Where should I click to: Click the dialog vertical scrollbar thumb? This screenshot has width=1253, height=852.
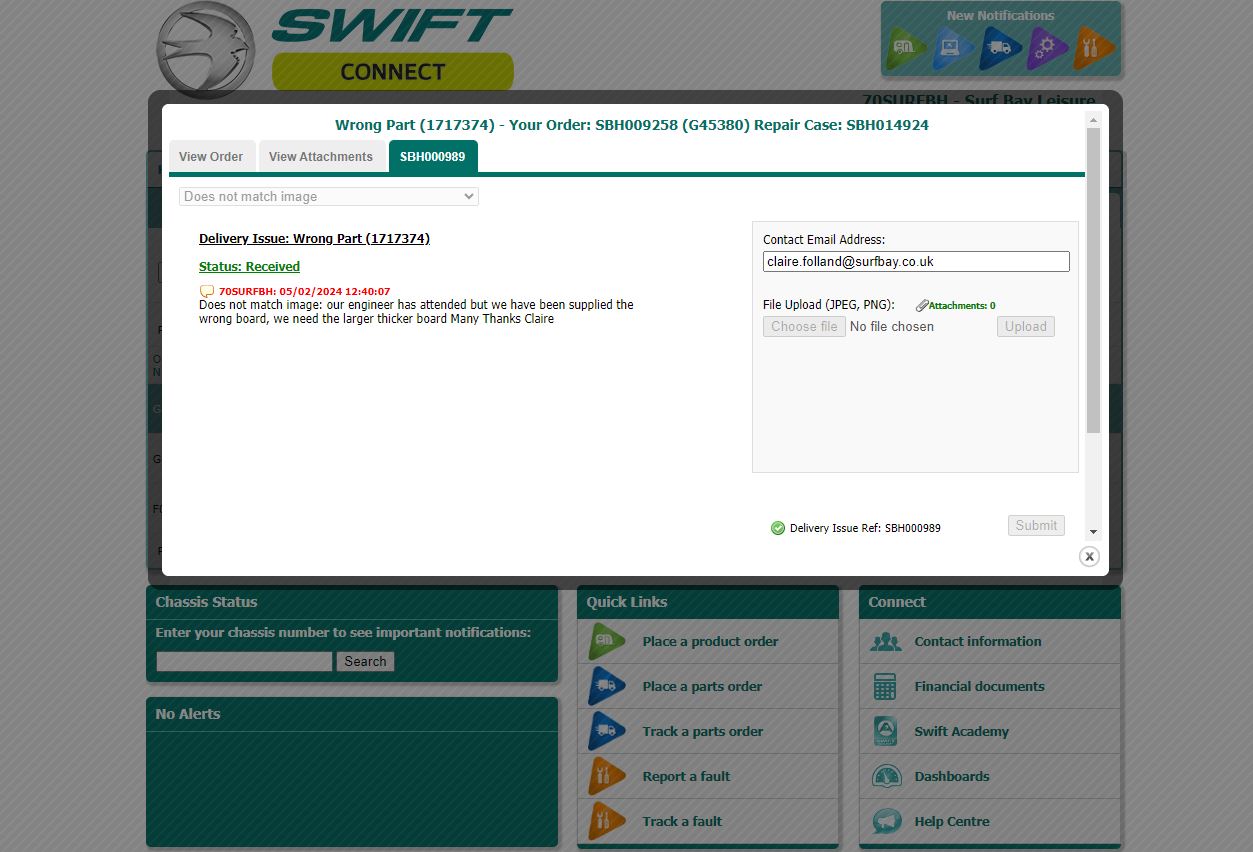(1093, 280)
